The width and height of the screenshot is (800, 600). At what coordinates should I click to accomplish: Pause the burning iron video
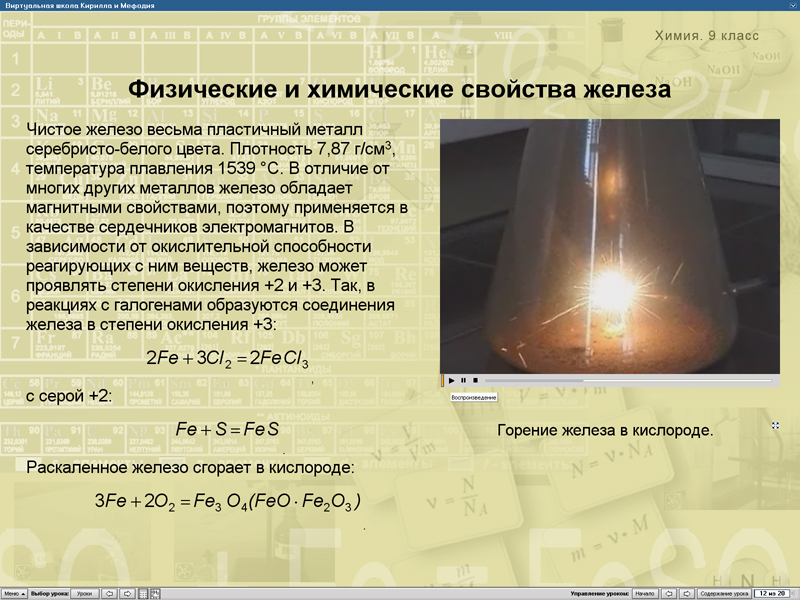coord(463,381)
